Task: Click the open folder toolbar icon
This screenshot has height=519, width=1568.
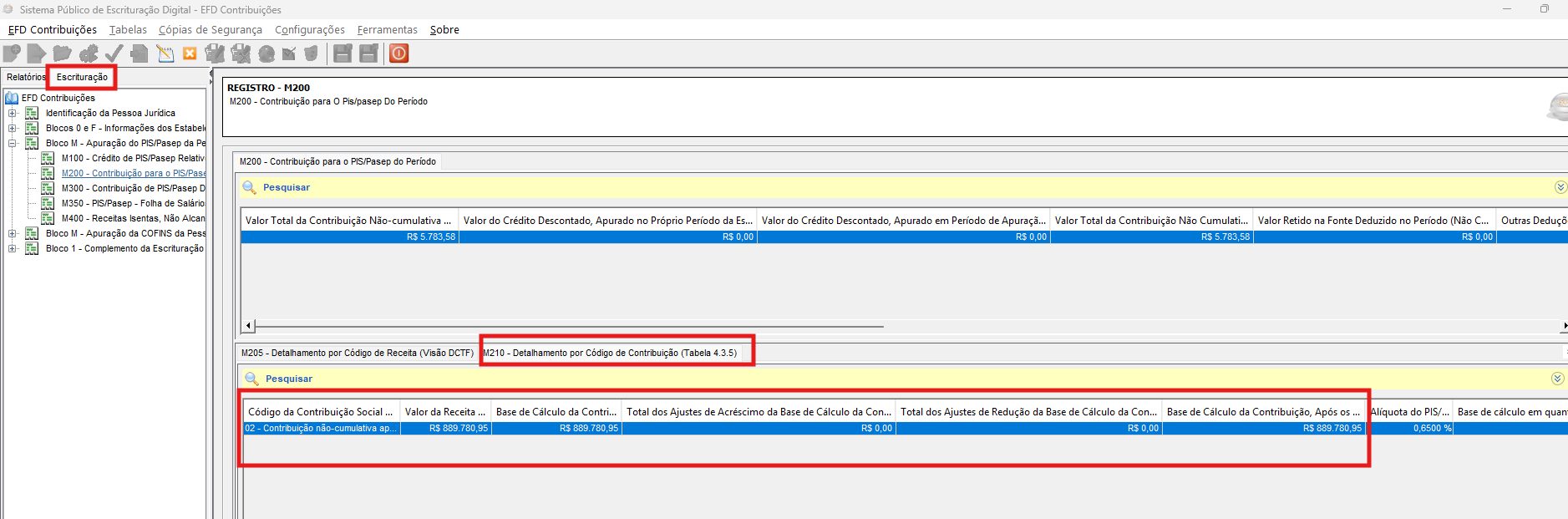Action: pos(62,54)
